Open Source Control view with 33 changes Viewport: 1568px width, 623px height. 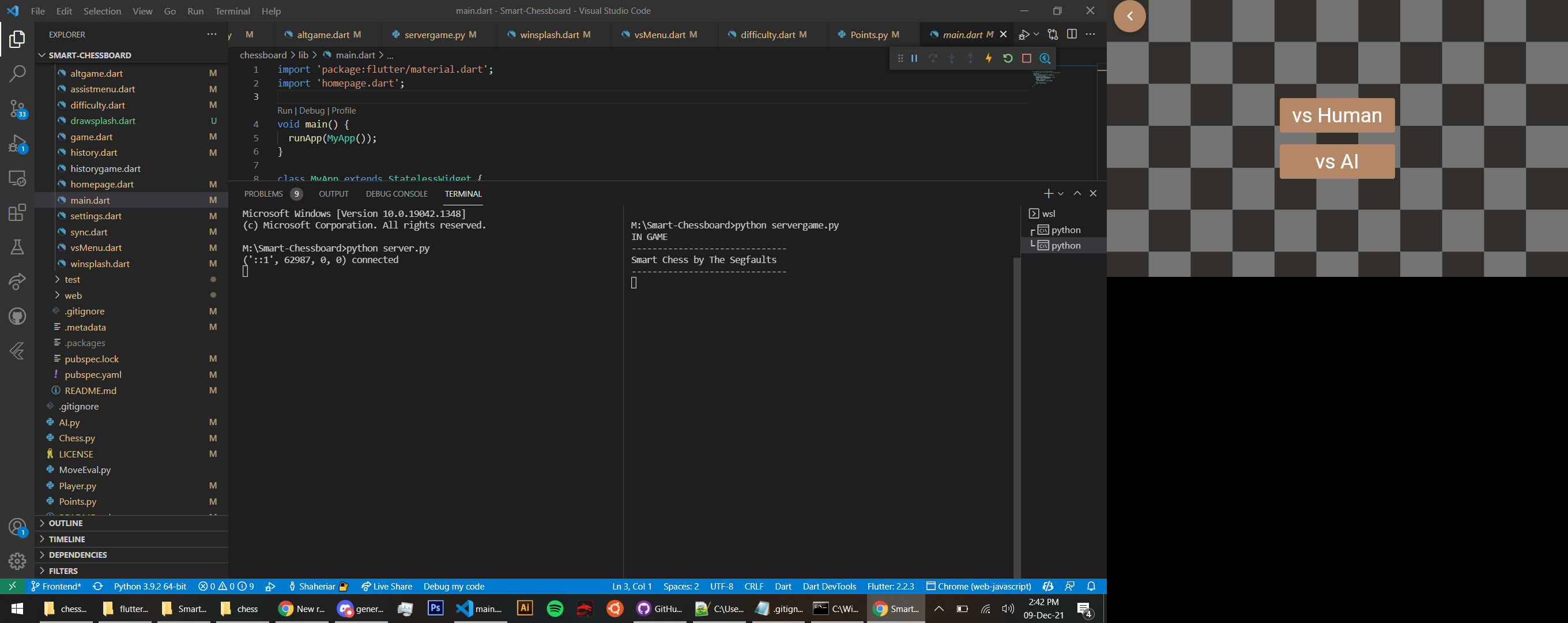[17, 108]
